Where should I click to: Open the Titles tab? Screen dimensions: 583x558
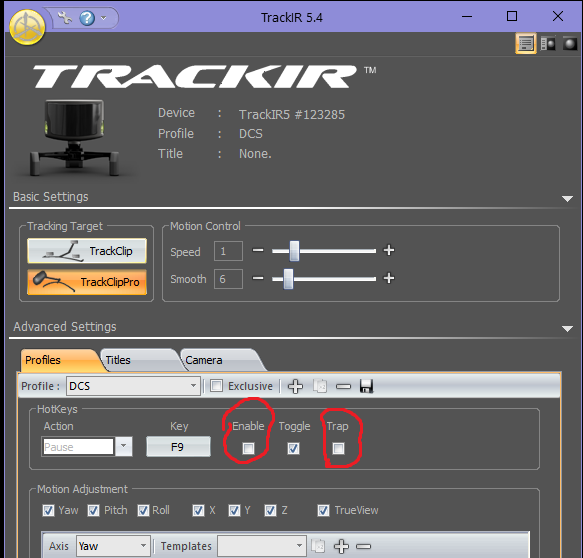click(140, 360)
